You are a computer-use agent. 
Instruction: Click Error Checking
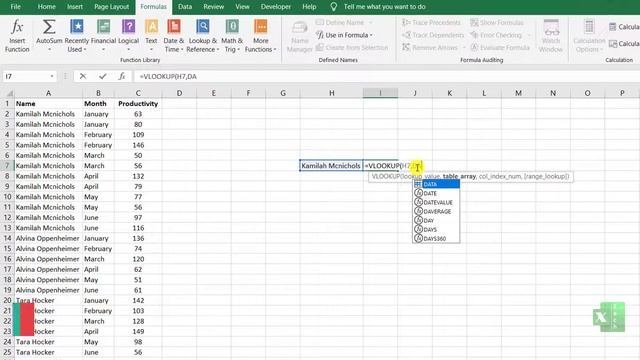[496, 35]
